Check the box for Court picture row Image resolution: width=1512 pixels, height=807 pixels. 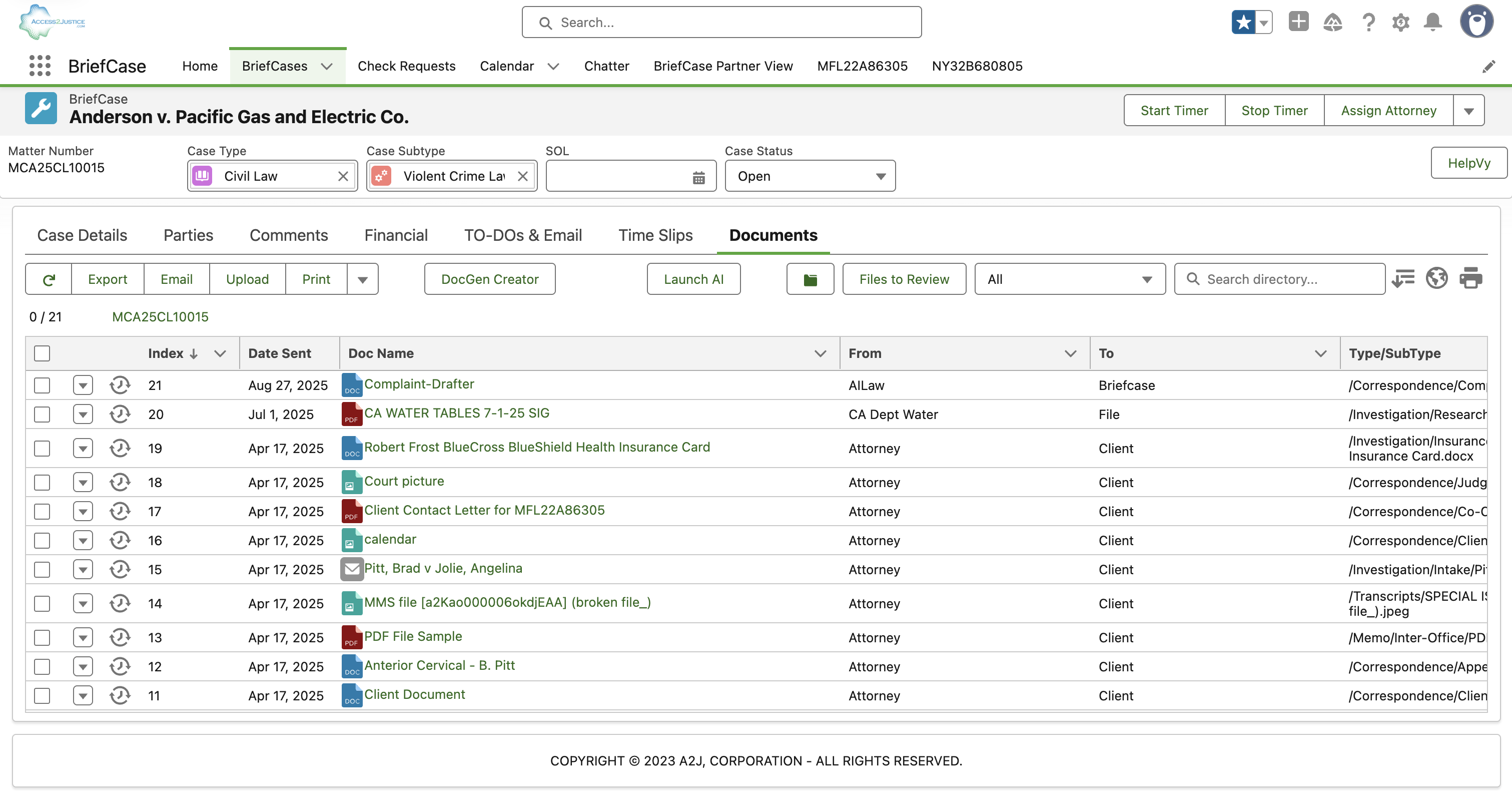(42, 482)
